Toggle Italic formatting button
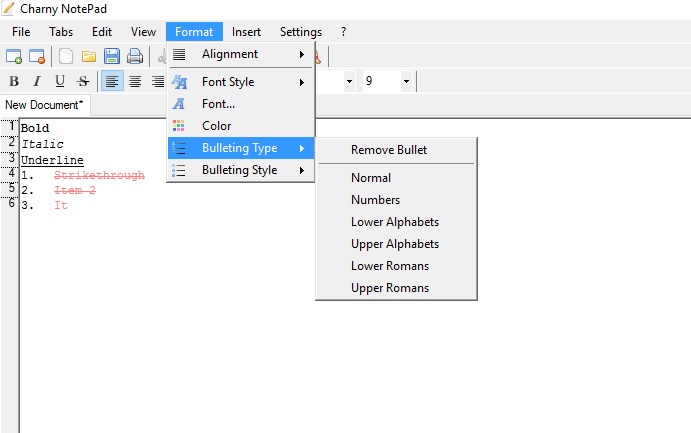 point(37,81)
